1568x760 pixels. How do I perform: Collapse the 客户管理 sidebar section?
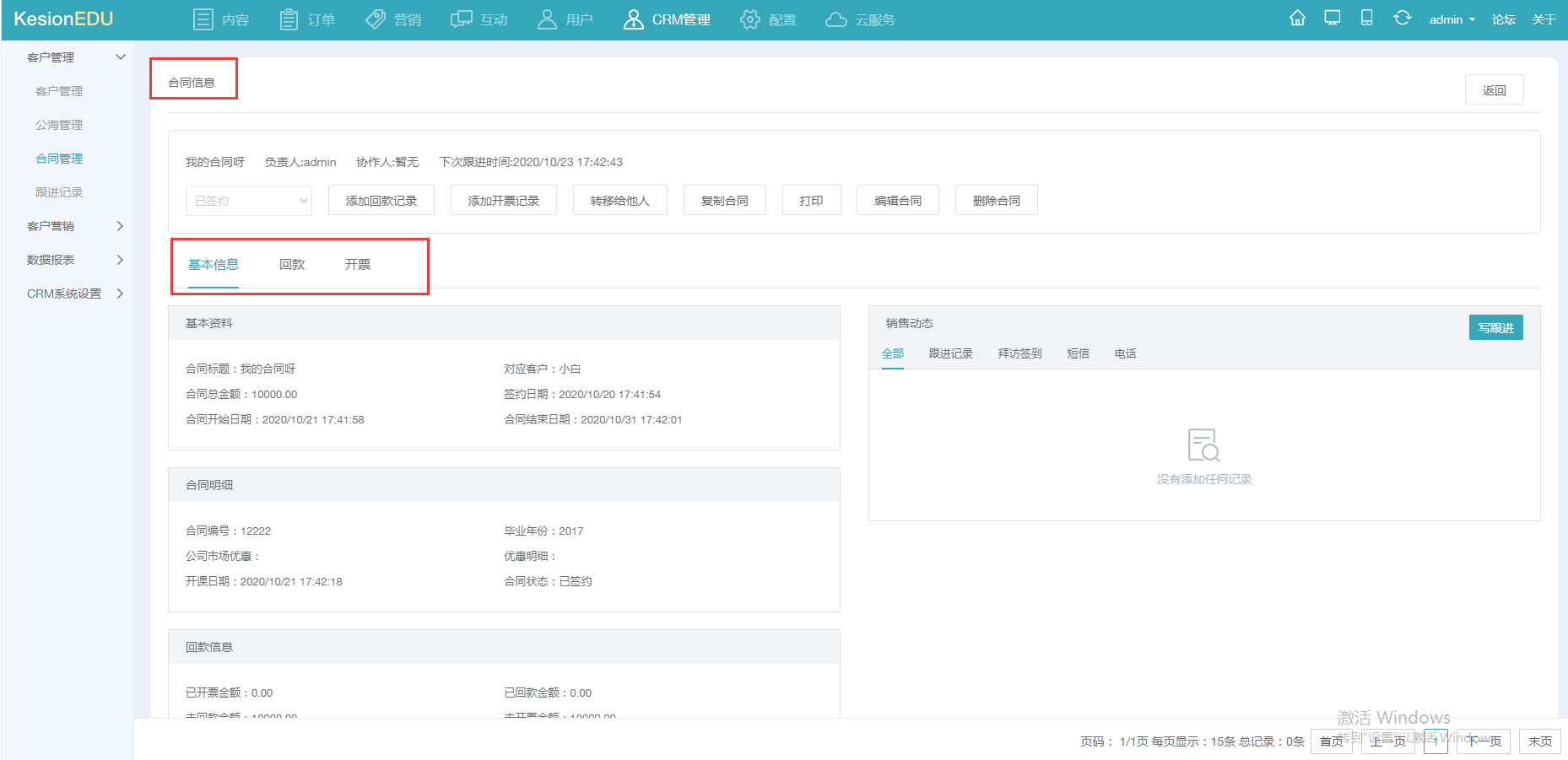click(x=74, y=57)
